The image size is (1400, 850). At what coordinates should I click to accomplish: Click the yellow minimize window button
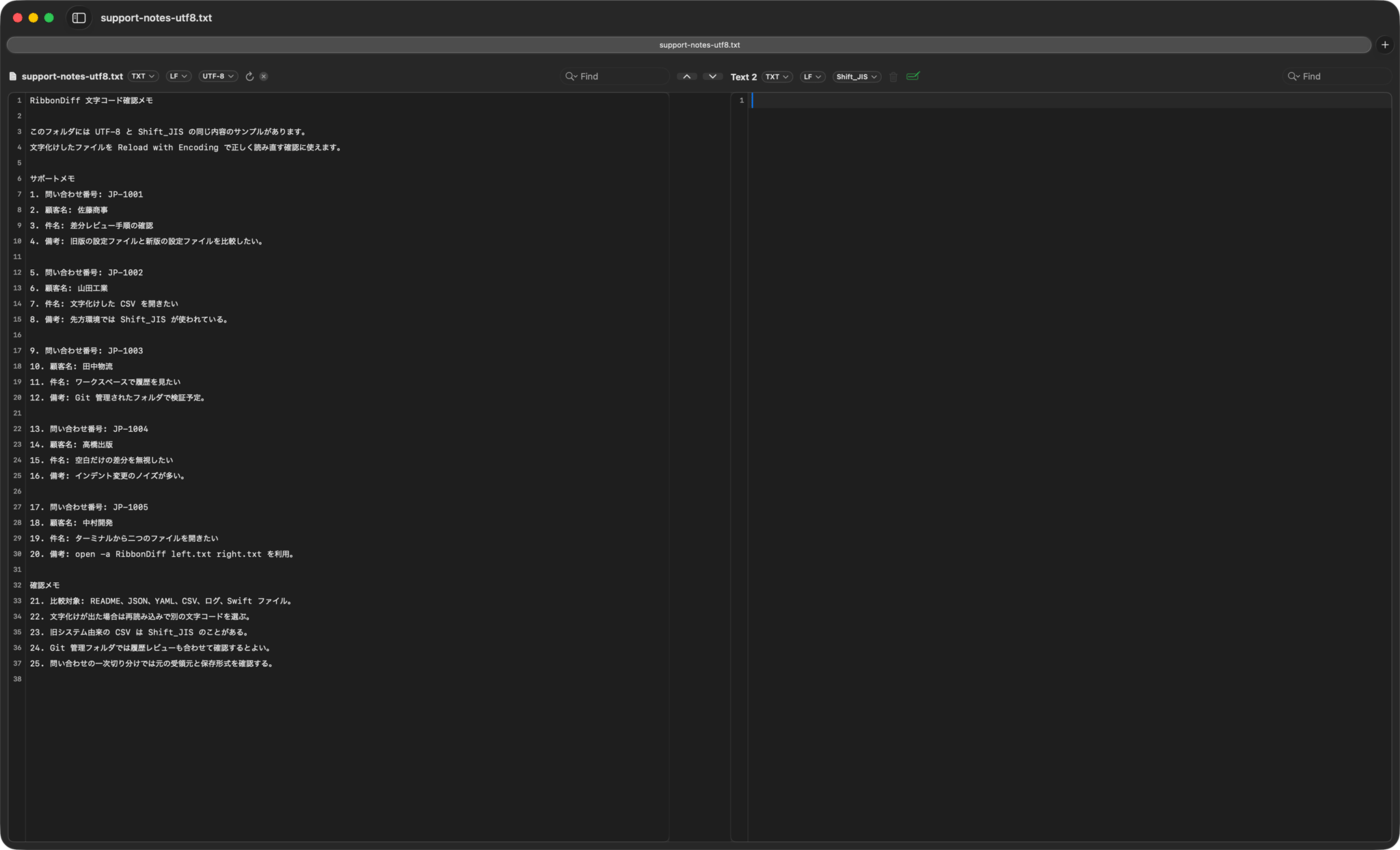pos(33,18)
